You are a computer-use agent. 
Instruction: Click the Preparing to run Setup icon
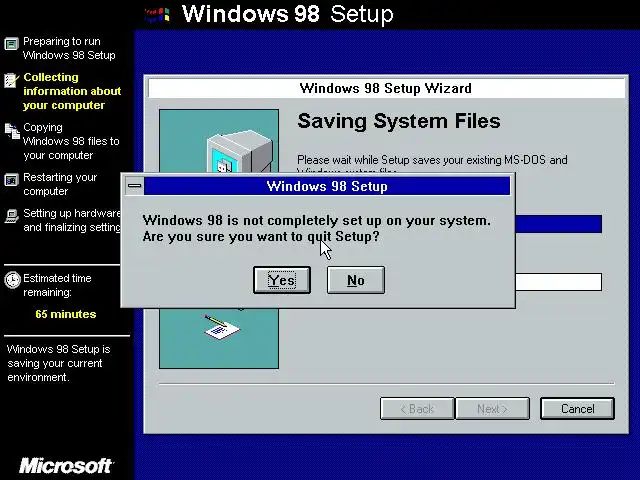tap(11, 43)
